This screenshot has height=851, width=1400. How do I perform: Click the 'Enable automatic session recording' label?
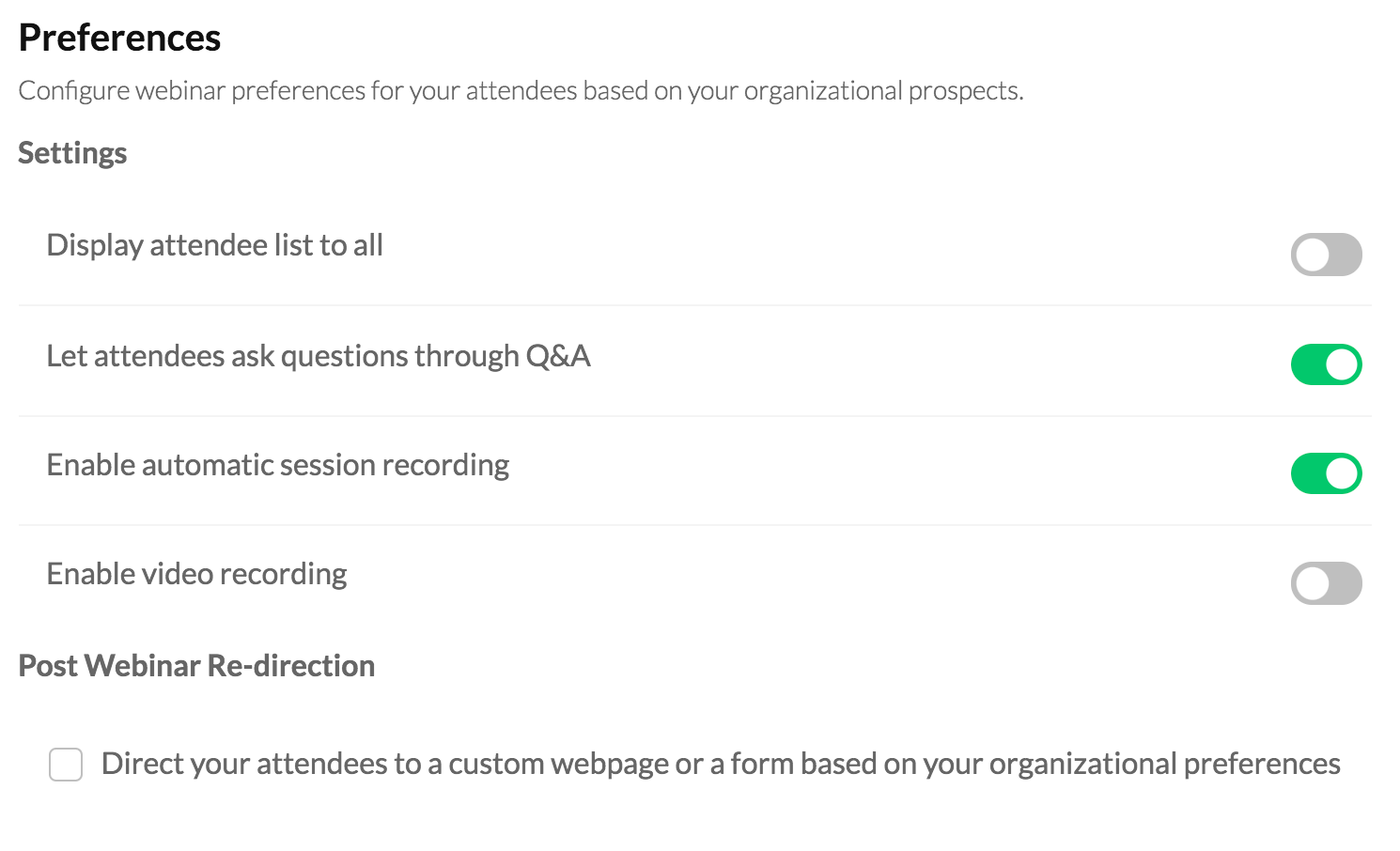(x=278, y=466)
